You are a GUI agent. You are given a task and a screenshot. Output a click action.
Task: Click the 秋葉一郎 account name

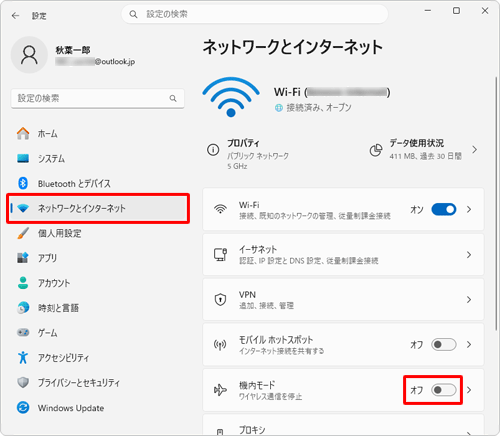(73, 50)
